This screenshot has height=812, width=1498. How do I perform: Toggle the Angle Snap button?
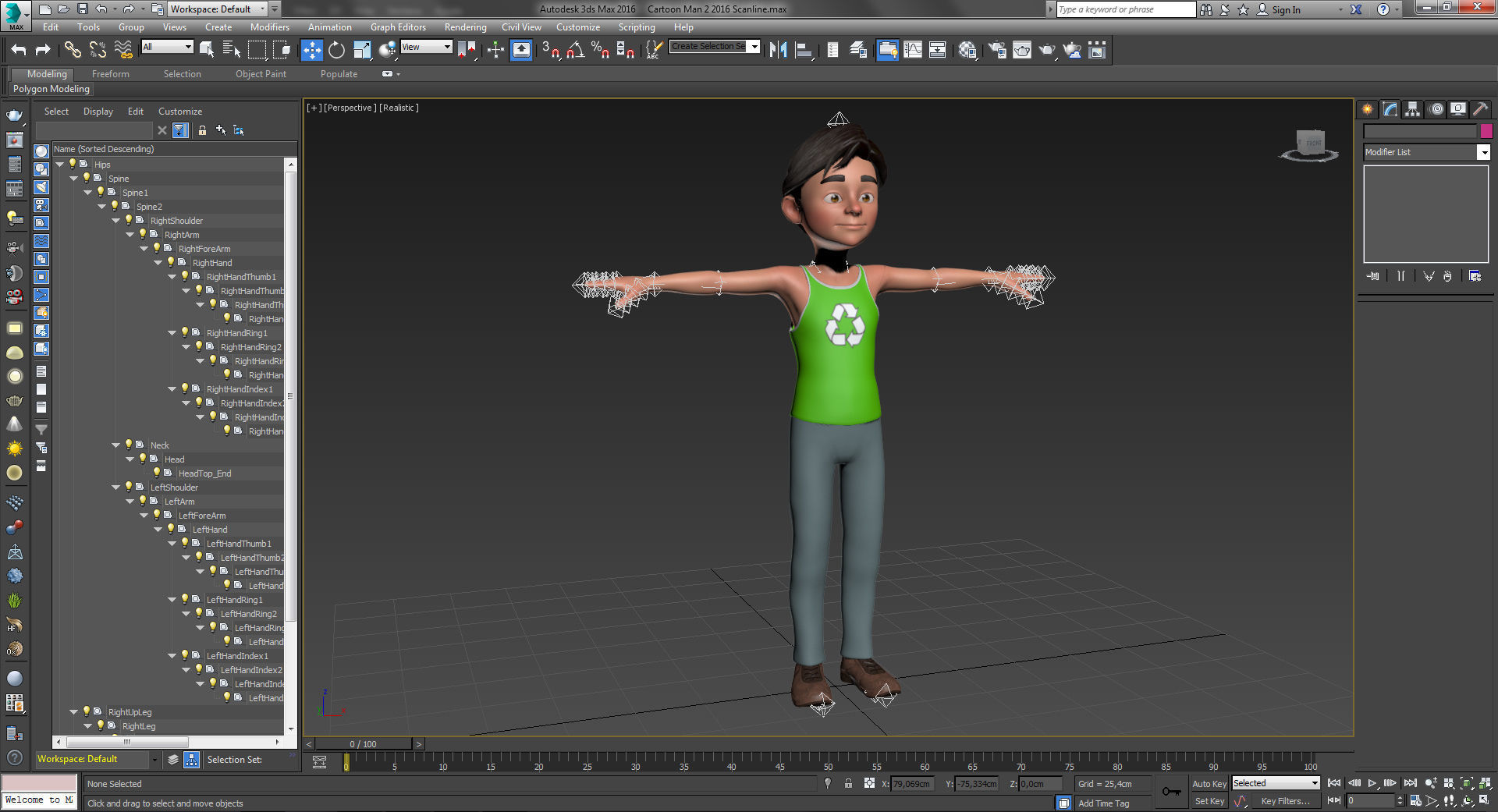tap(576, 50)
